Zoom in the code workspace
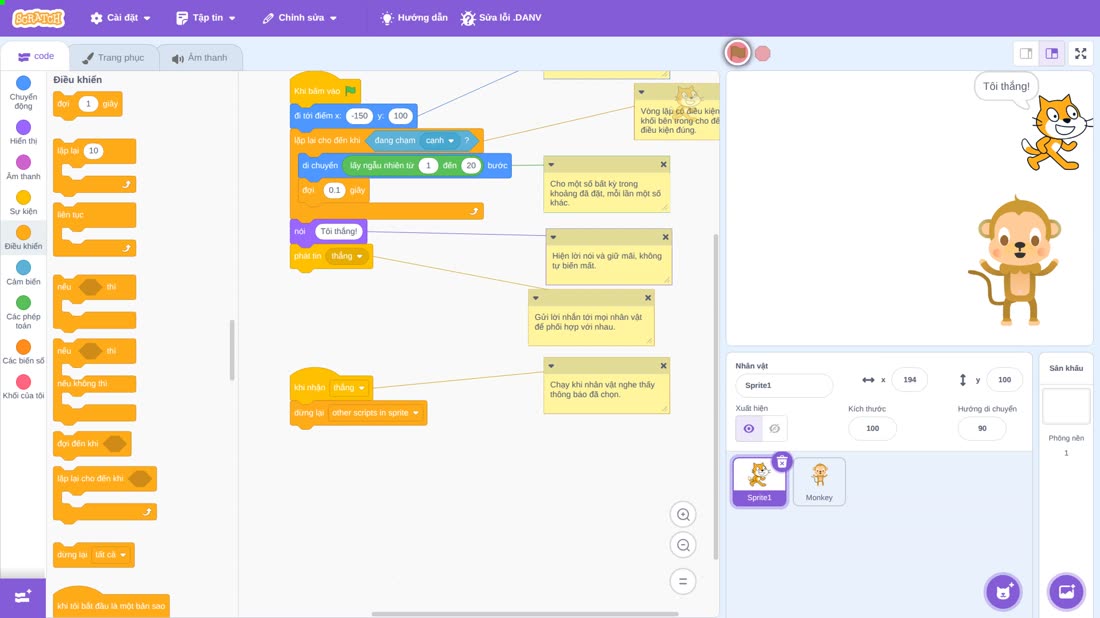Screen dimensions: 1100x618 click(683, 514)
